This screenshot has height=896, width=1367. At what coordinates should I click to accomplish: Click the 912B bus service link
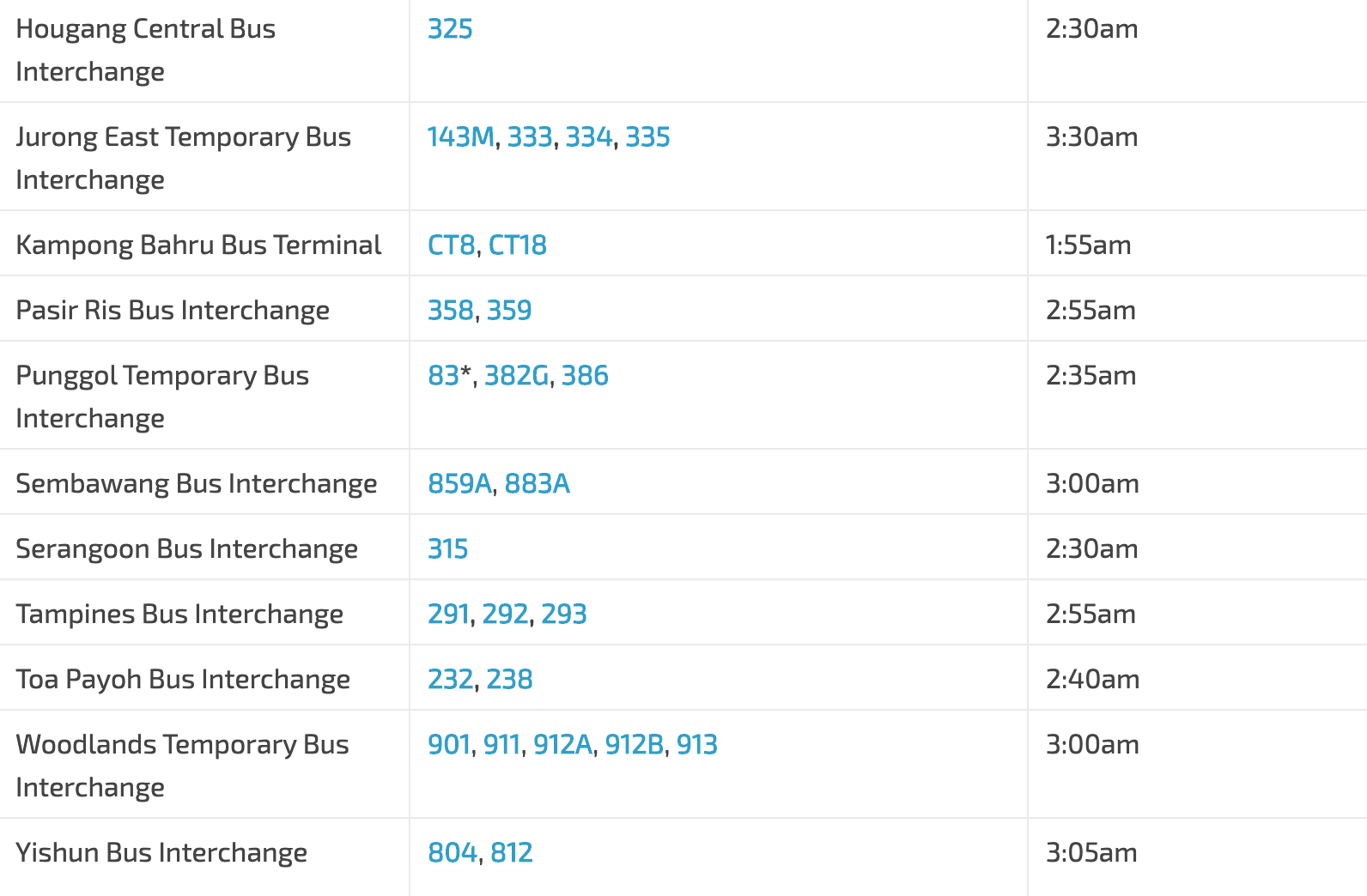[634, 745]
